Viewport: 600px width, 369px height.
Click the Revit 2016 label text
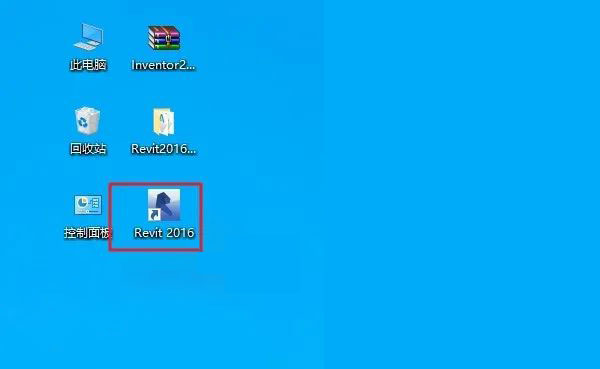point(164,233)
